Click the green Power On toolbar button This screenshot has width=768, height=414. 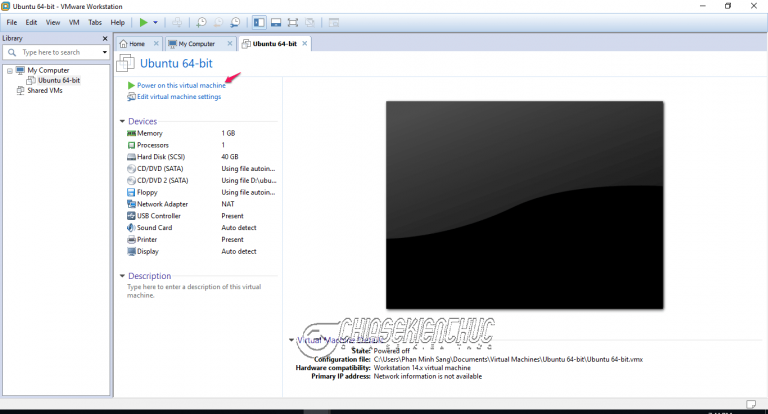(x=144, y=23)
